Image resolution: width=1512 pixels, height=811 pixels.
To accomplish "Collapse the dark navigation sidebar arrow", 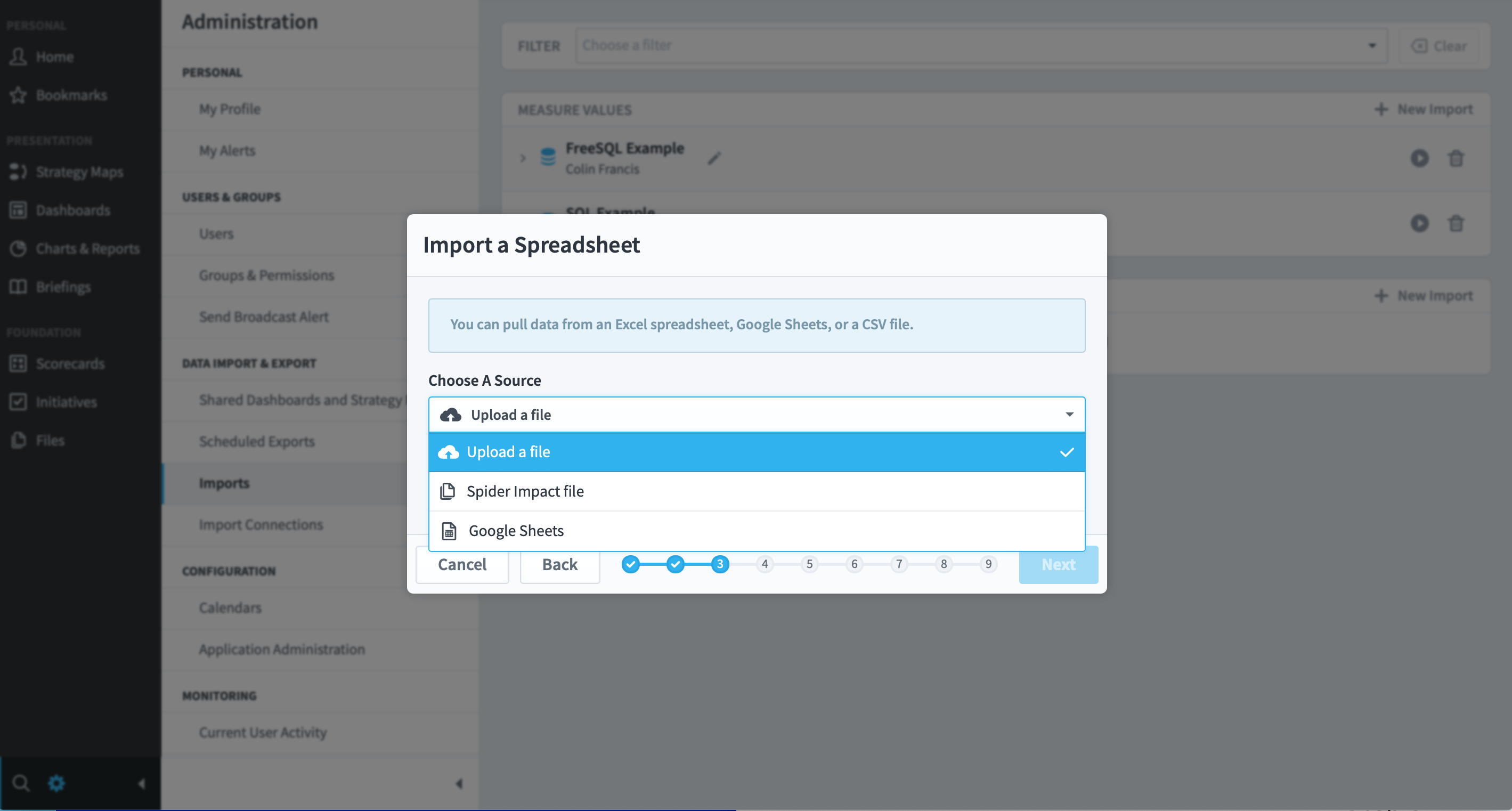I will (x=142, y=783).
